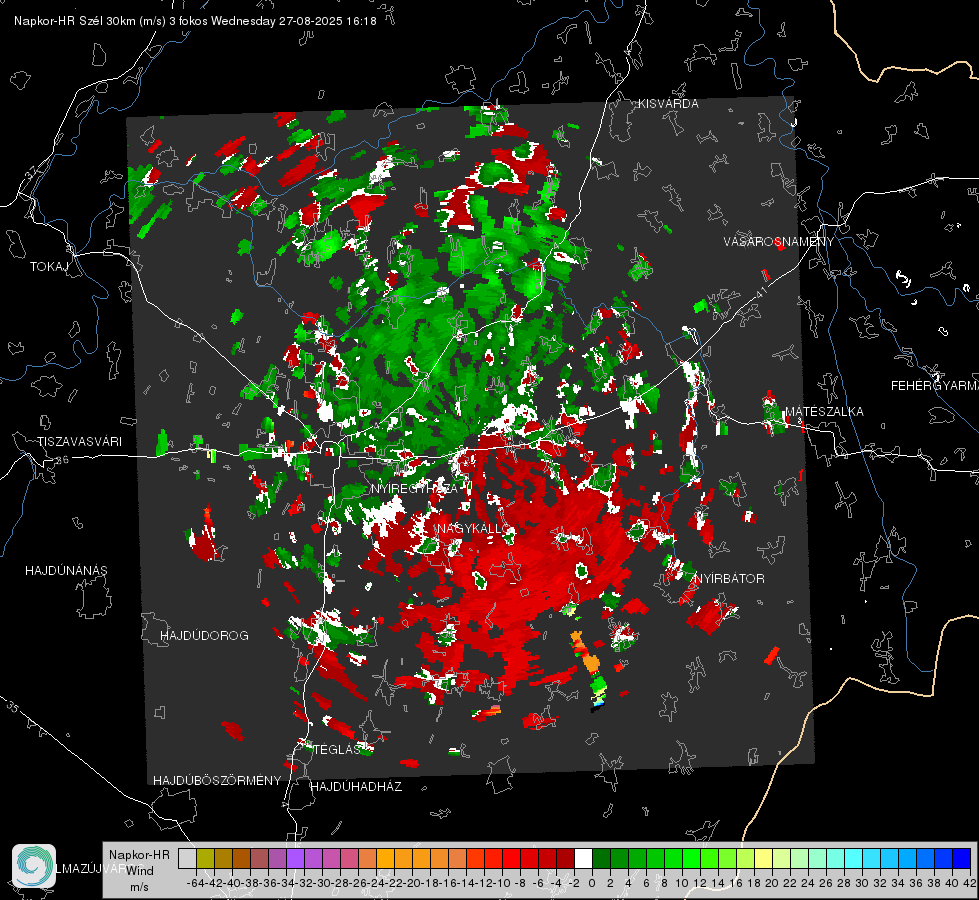Select the HAJDÚDOROG label
Viewport: 979px width, 900px height.
pos(204,635)
